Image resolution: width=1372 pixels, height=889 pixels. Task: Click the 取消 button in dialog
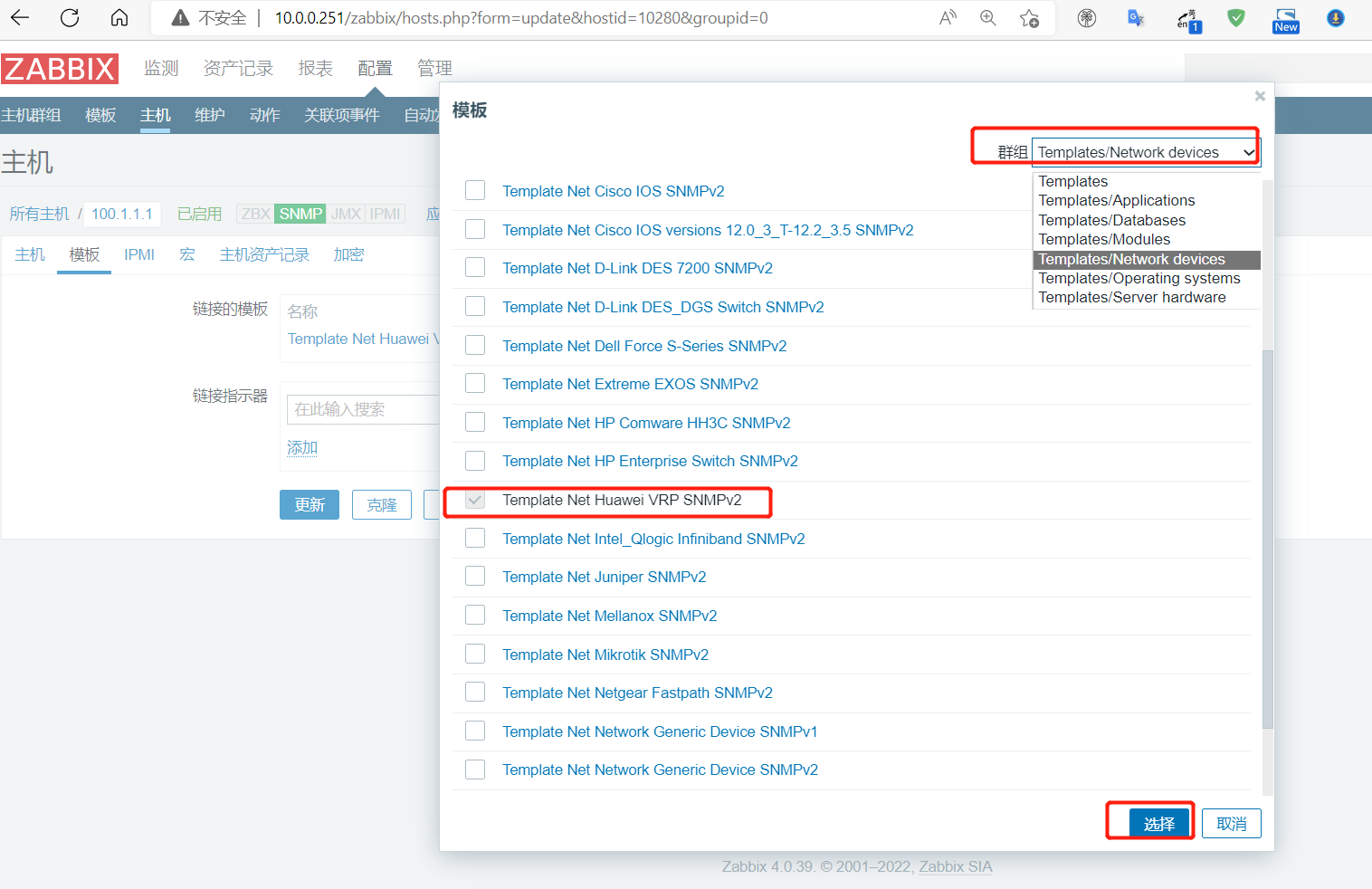(x=1232, y=823)
